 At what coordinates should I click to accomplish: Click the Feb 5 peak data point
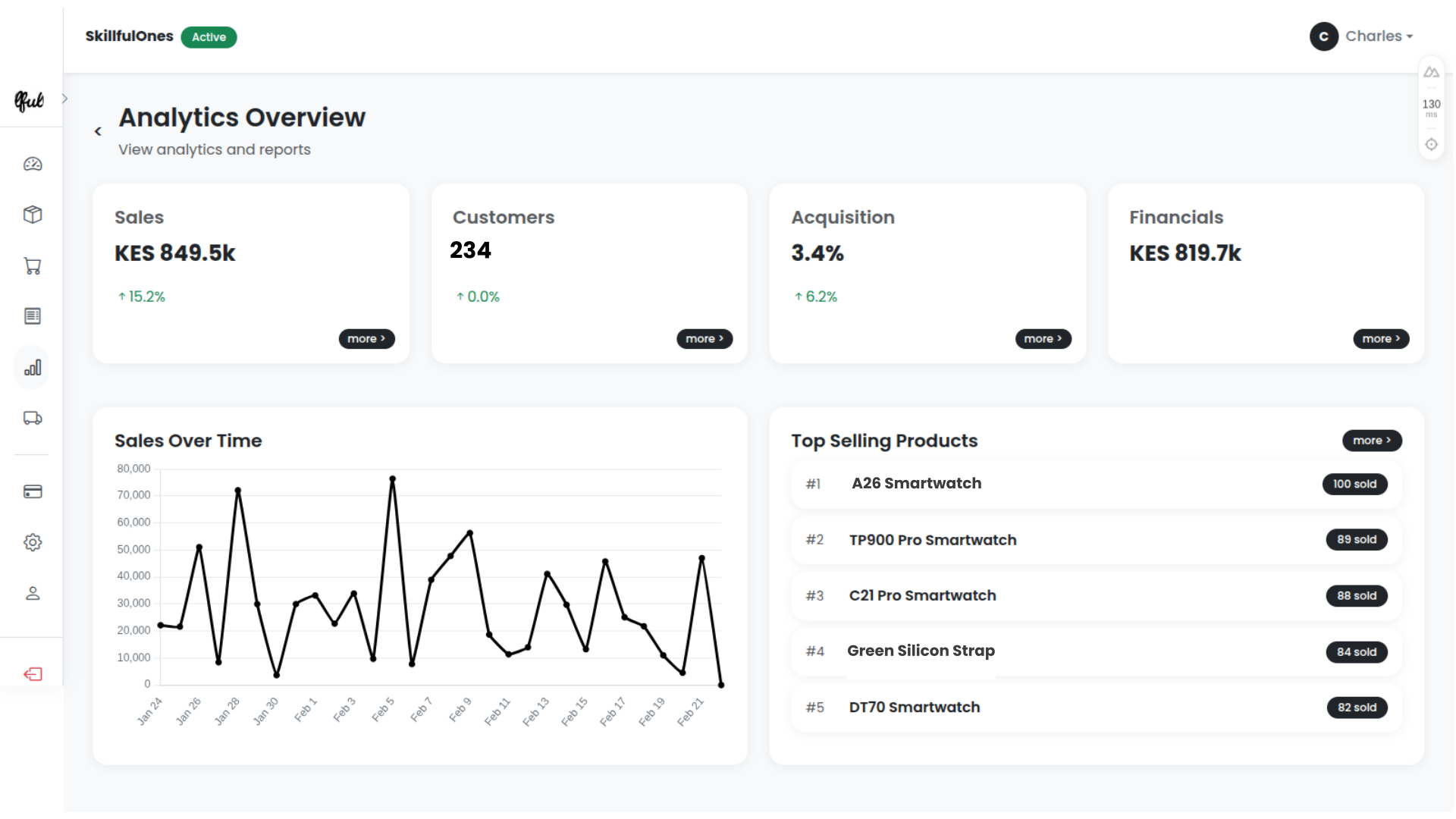coord(392,479)
